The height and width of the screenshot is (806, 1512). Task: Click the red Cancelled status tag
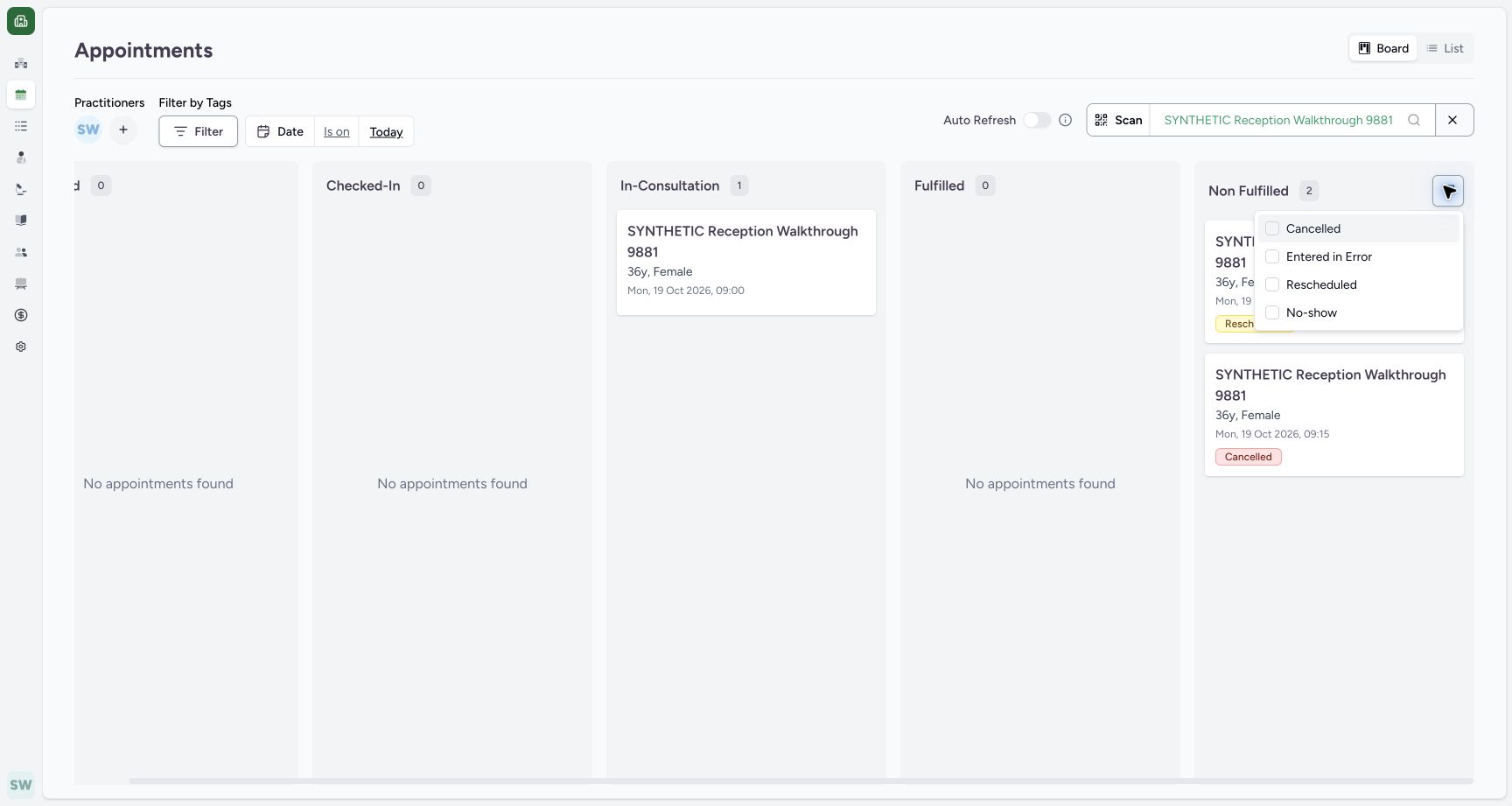[x=1249, y=457]
